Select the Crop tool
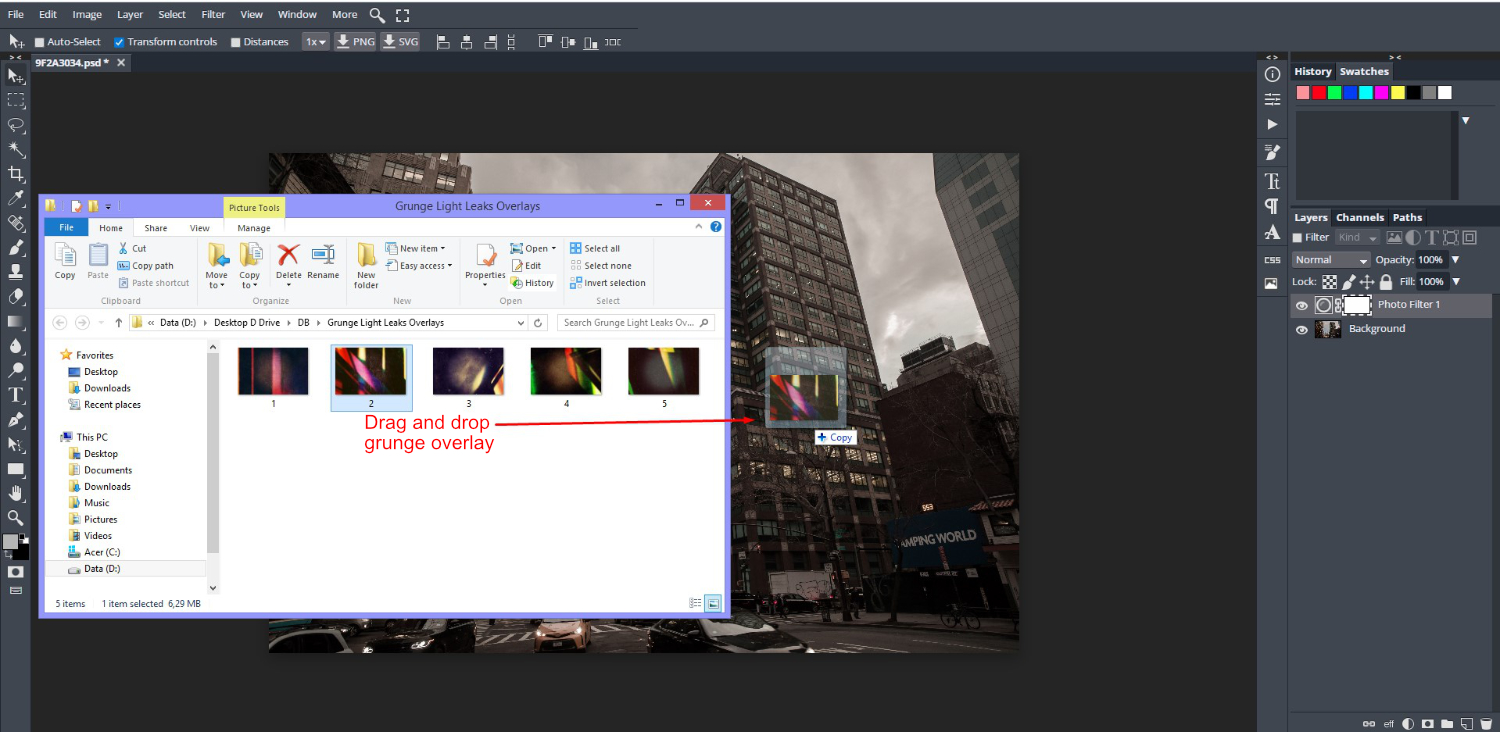The height and width of the screenshot is (732, 1500). click(x=16, y=174)
